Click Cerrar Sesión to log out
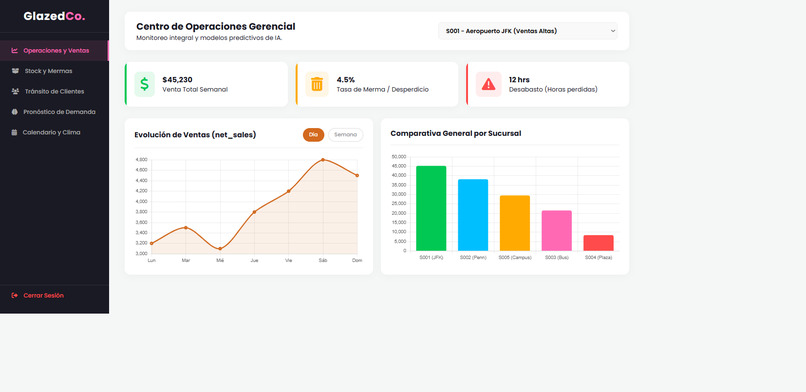Image resolution: width=806 pixels, height=392 pixels. click(44, 295)
